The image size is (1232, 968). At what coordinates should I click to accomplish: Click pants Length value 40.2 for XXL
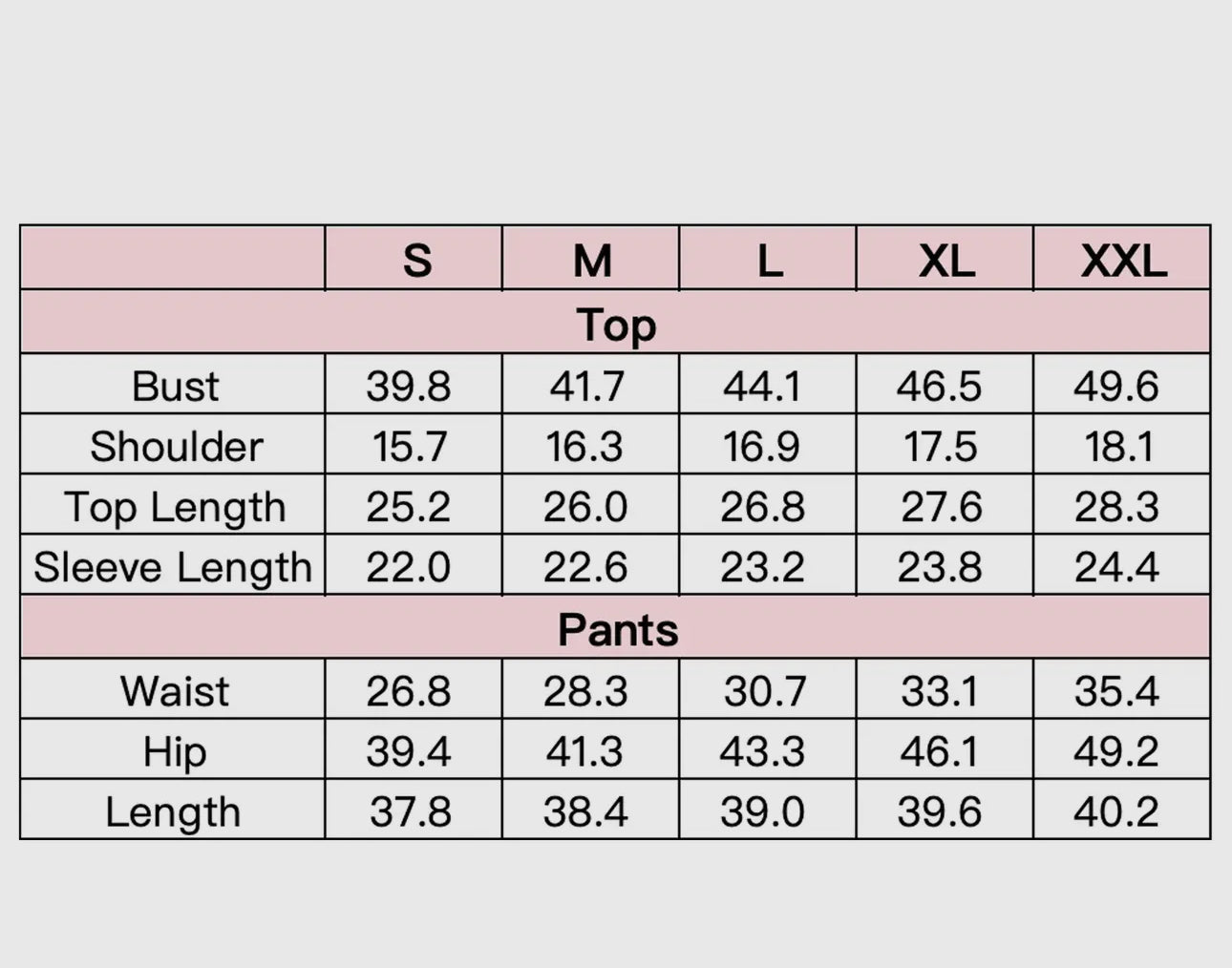point(1116,812)
